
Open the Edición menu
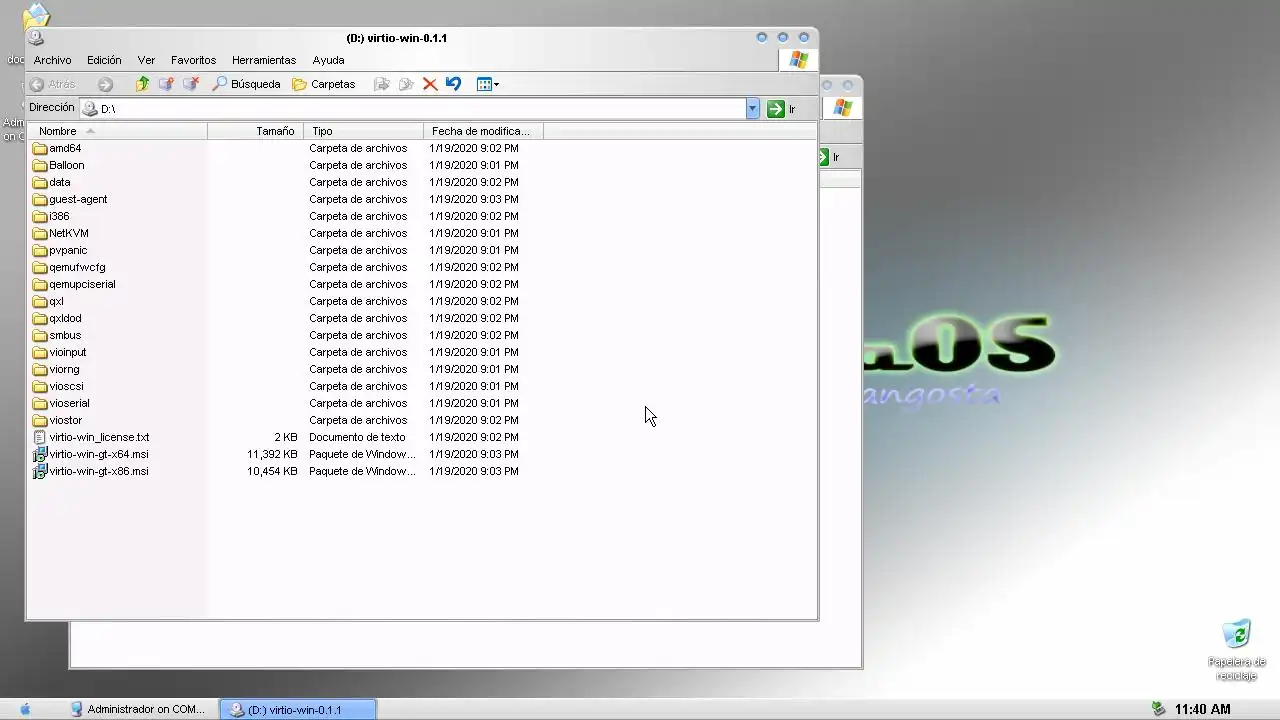(x=104, y=60)
